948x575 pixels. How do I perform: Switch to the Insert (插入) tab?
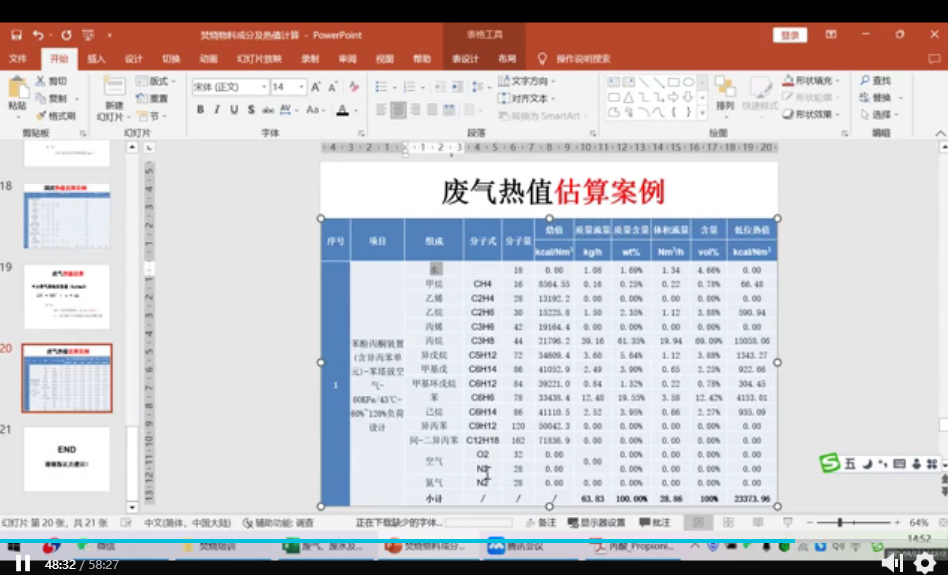coord(96,59)
